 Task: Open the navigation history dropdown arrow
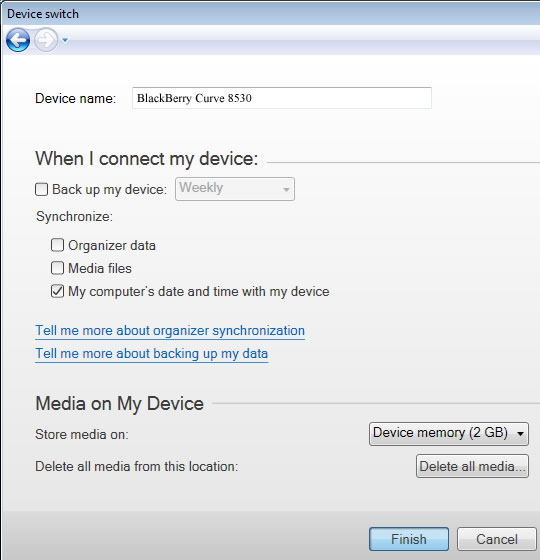tap(65, 40)
